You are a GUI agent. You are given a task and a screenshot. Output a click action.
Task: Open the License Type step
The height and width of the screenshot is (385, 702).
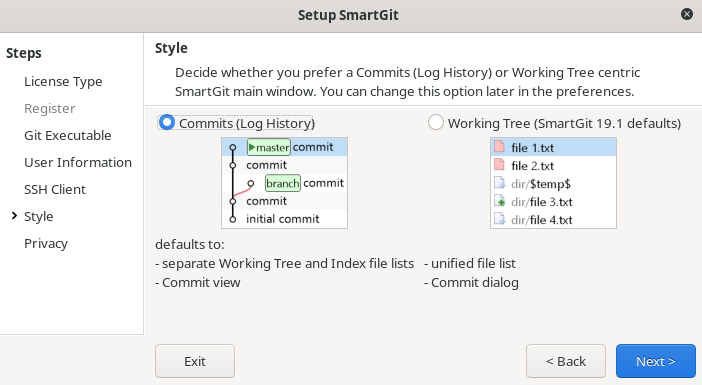coord(63,81)
